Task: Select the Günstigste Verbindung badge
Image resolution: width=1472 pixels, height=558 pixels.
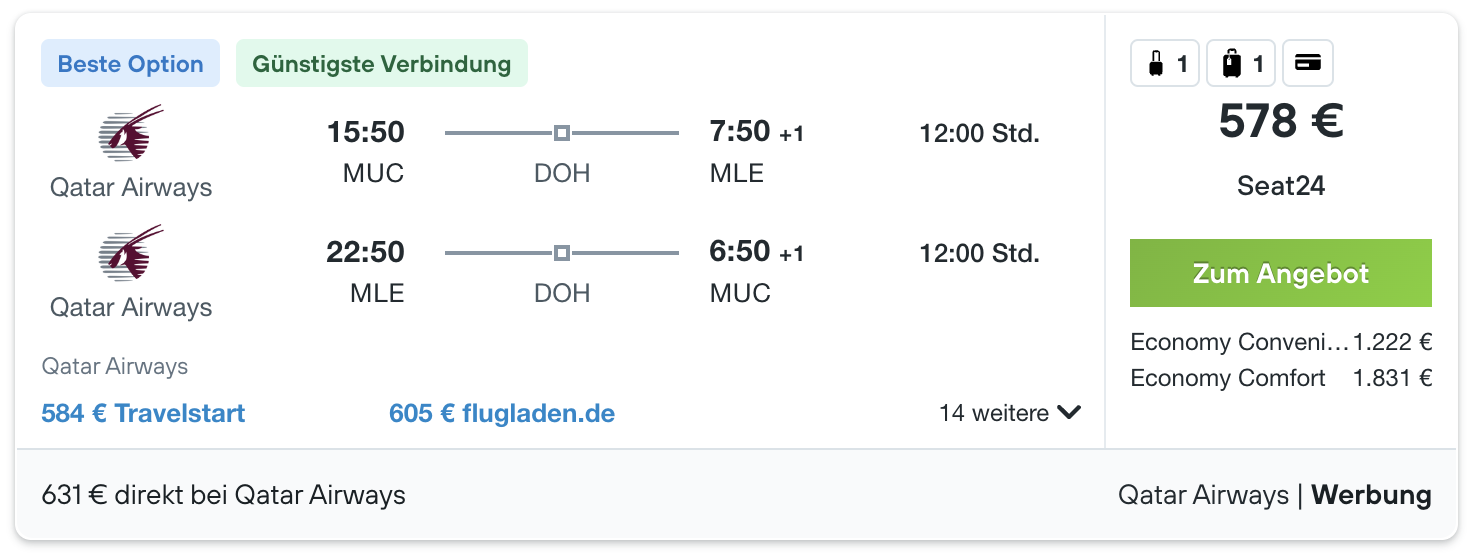Action: [381, 64]
